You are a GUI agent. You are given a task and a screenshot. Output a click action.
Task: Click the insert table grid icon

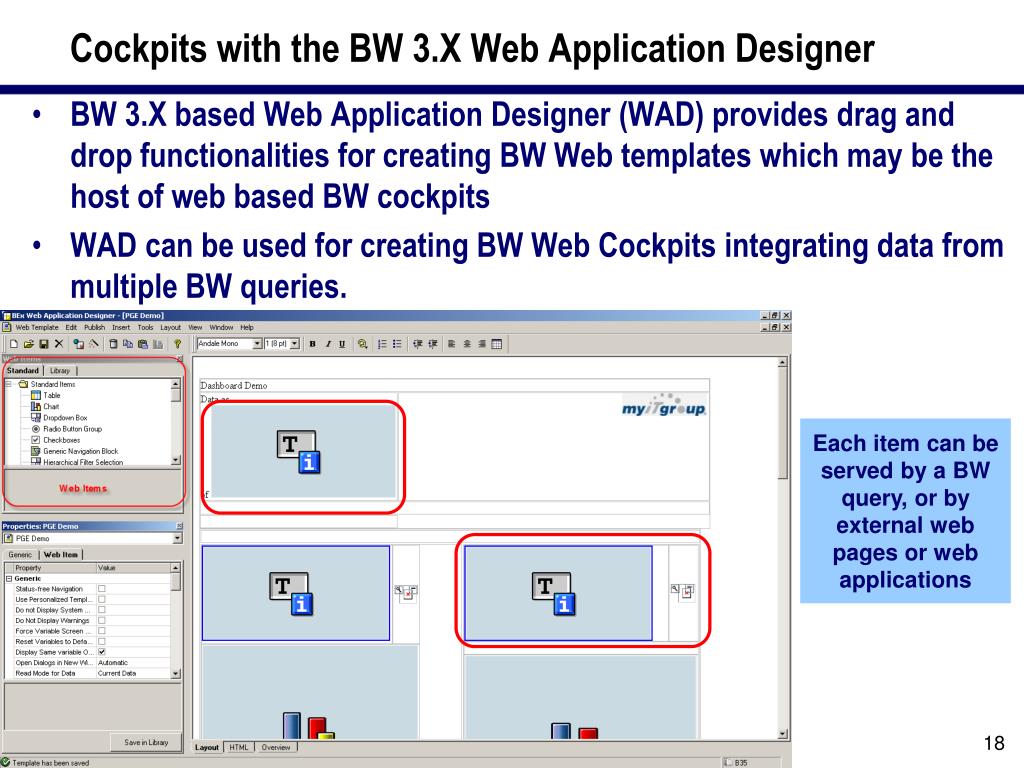click(496, 344)
